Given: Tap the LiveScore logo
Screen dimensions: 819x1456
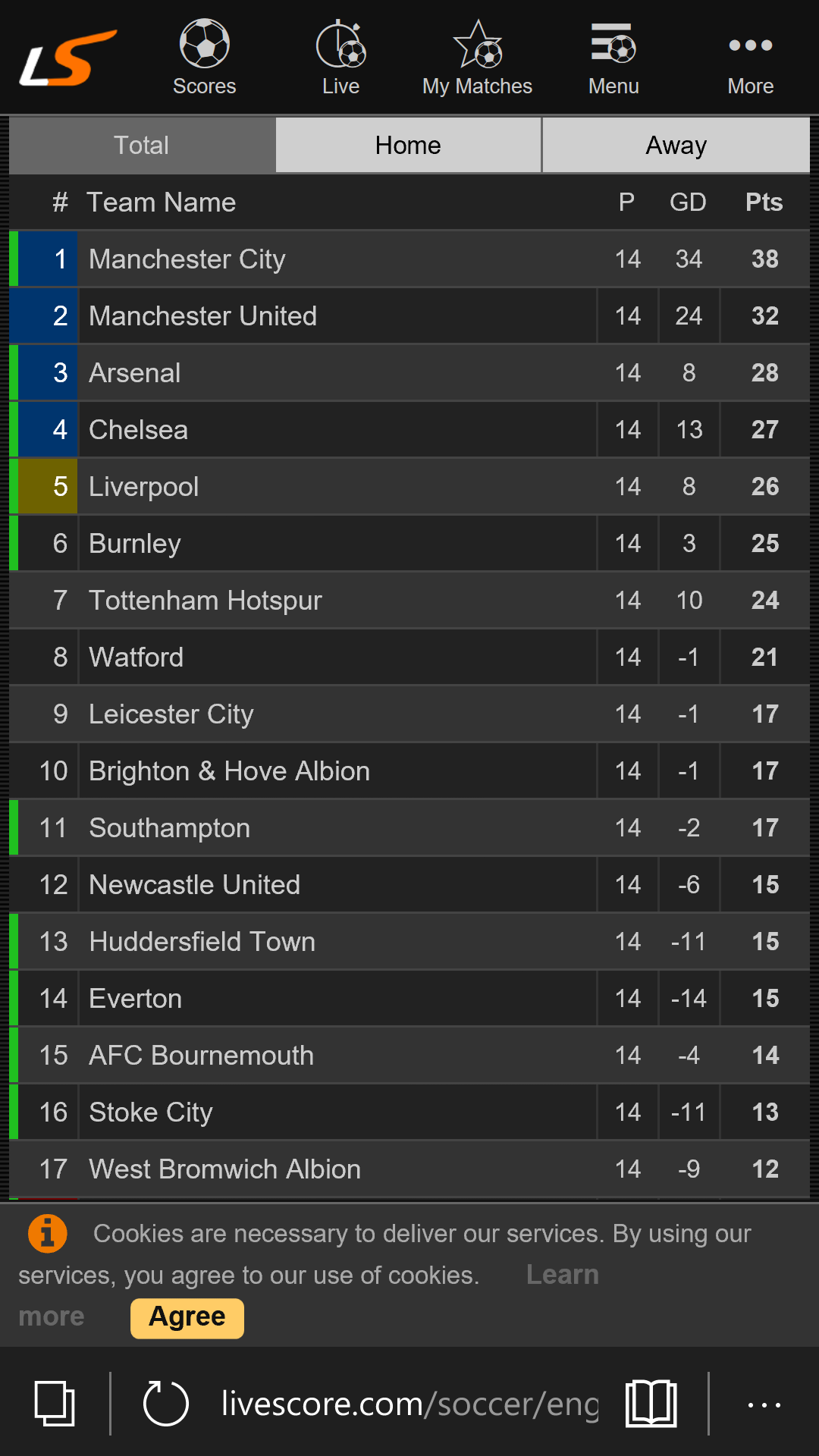Looking at the screenshot, I should (68, 58).
